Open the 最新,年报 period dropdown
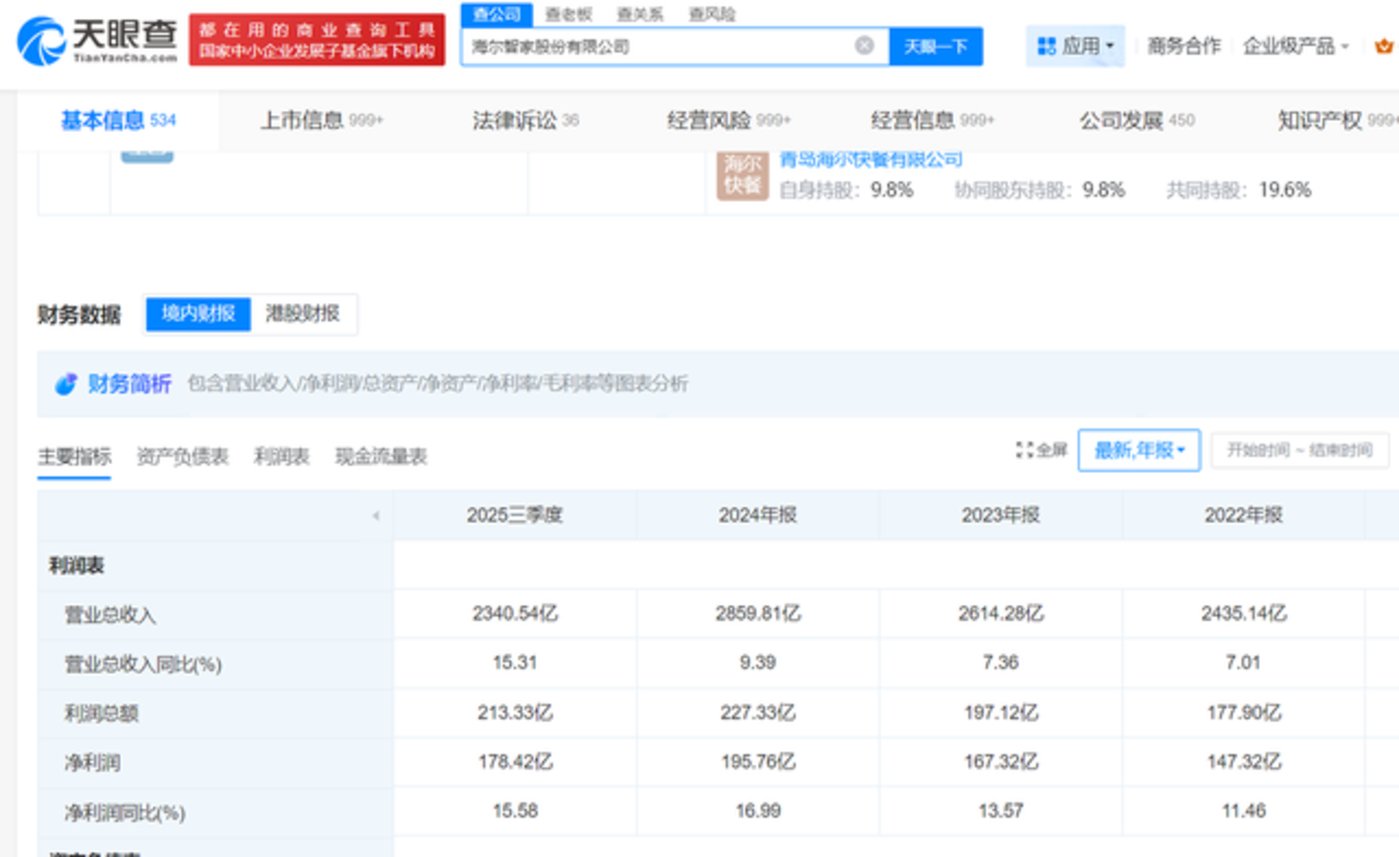This screenshot has width=1399, height=857. [1138, 451]
